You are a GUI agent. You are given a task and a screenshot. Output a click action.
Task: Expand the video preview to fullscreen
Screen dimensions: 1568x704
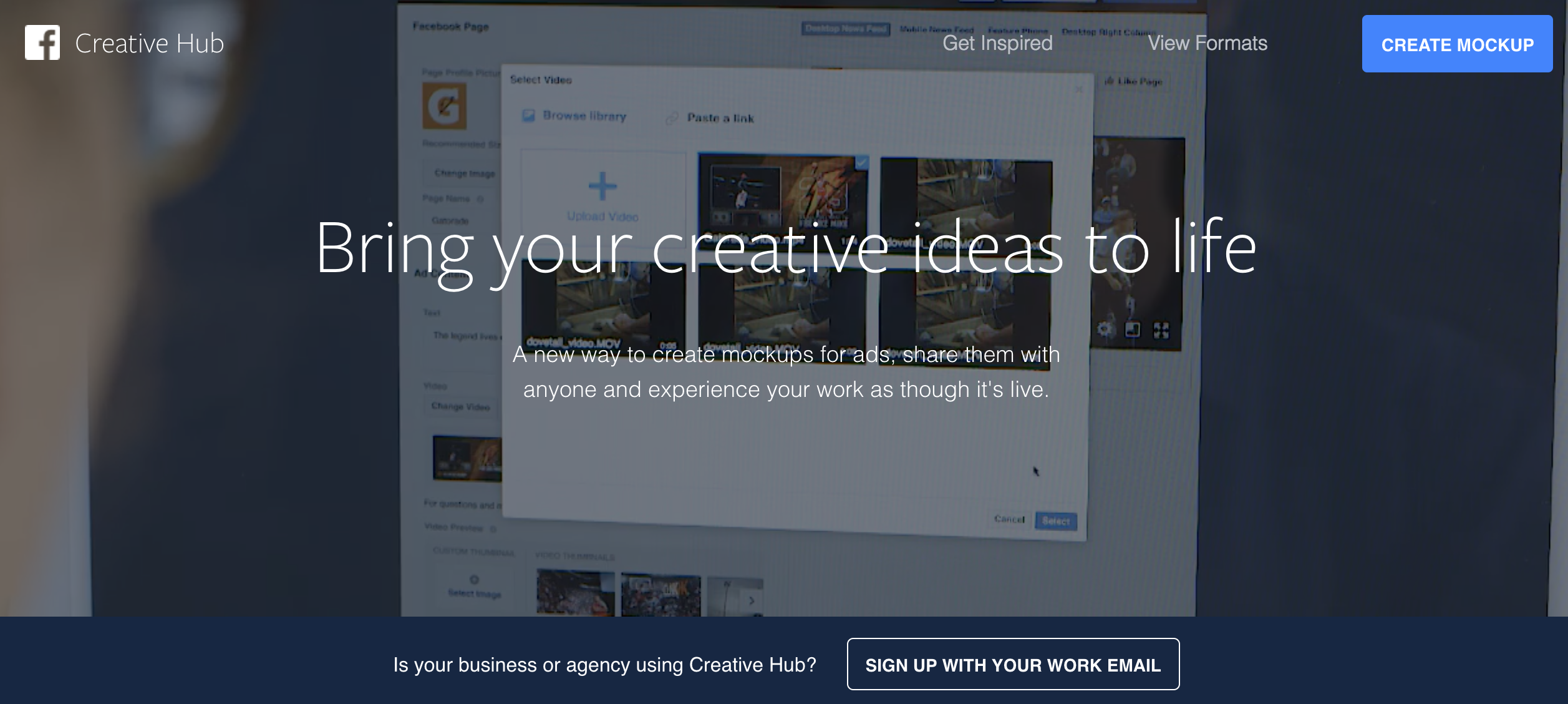(1161, 330)
